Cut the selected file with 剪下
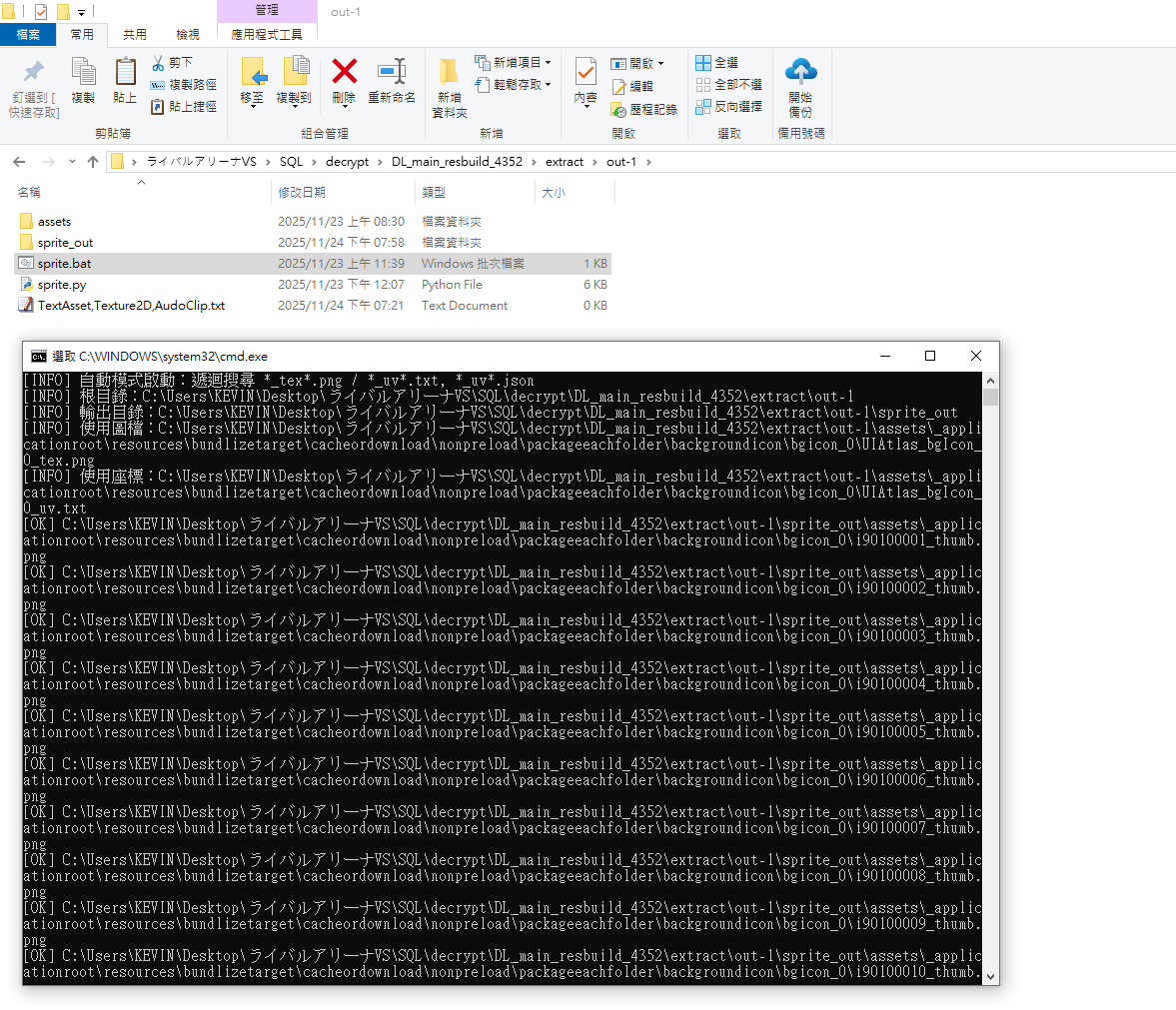The image size is (1176, 1010). (173, 63)
